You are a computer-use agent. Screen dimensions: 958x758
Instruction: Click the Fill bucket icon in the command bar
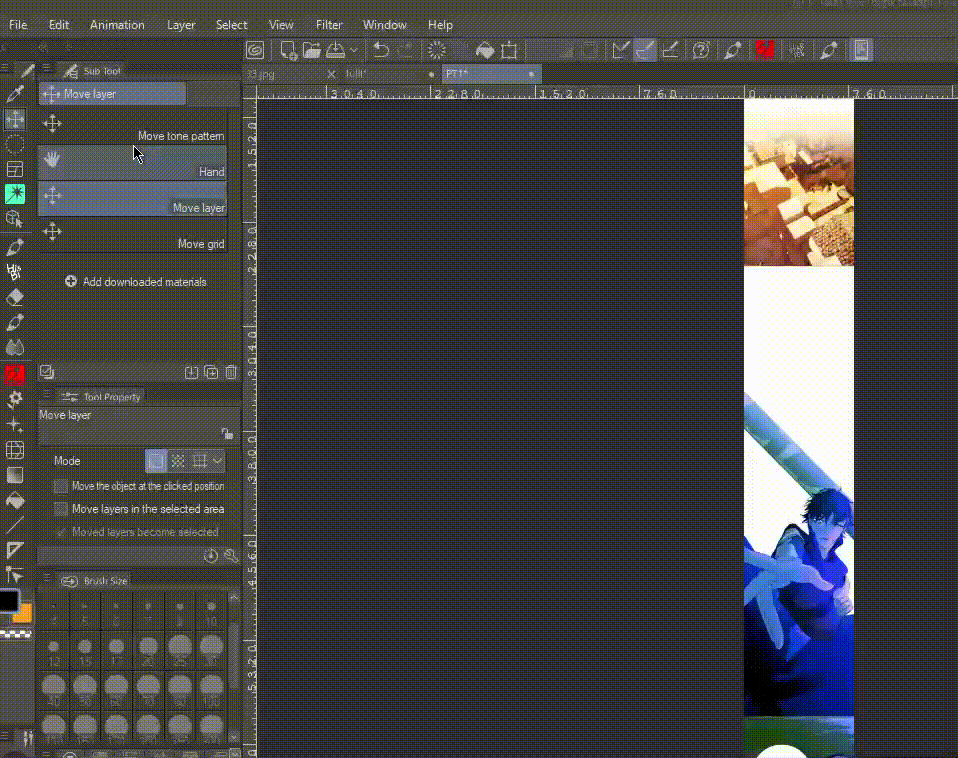click(485, 50)
